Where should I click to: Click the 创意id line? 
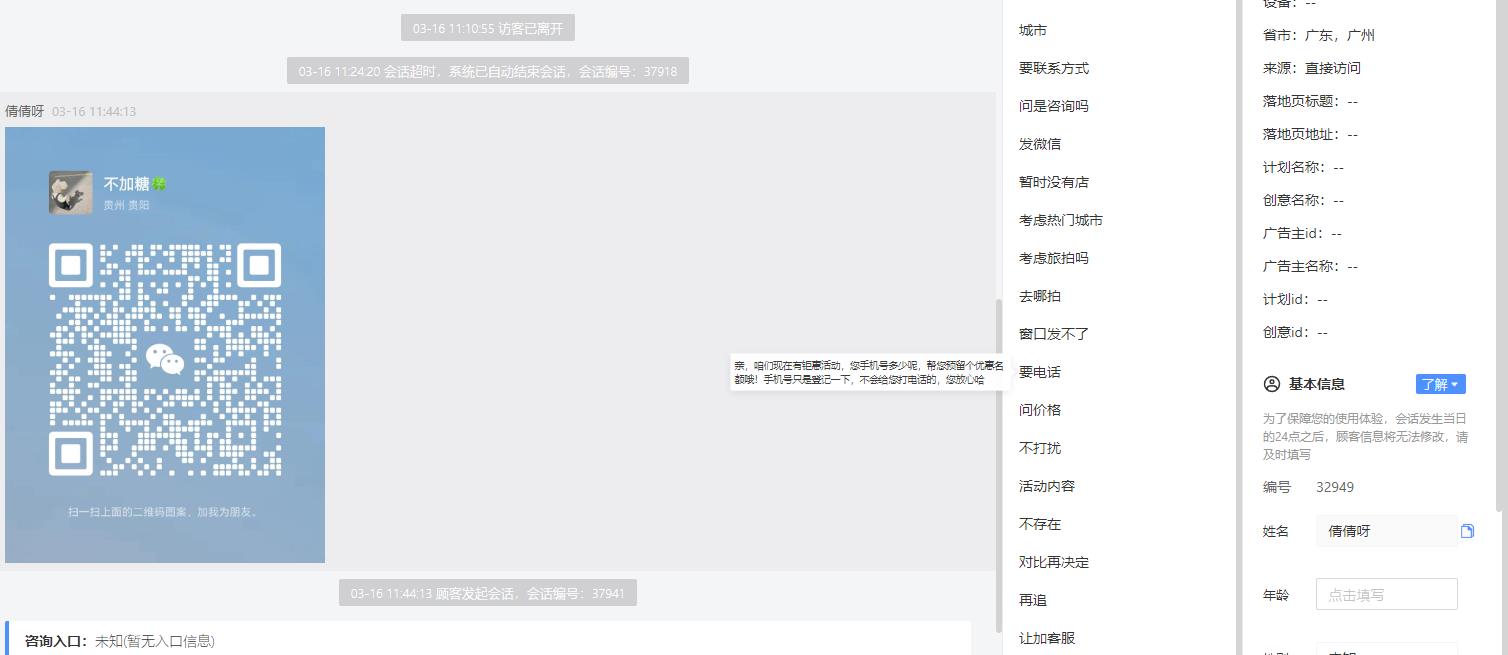pyautogui.click(x=1295, y=332)
